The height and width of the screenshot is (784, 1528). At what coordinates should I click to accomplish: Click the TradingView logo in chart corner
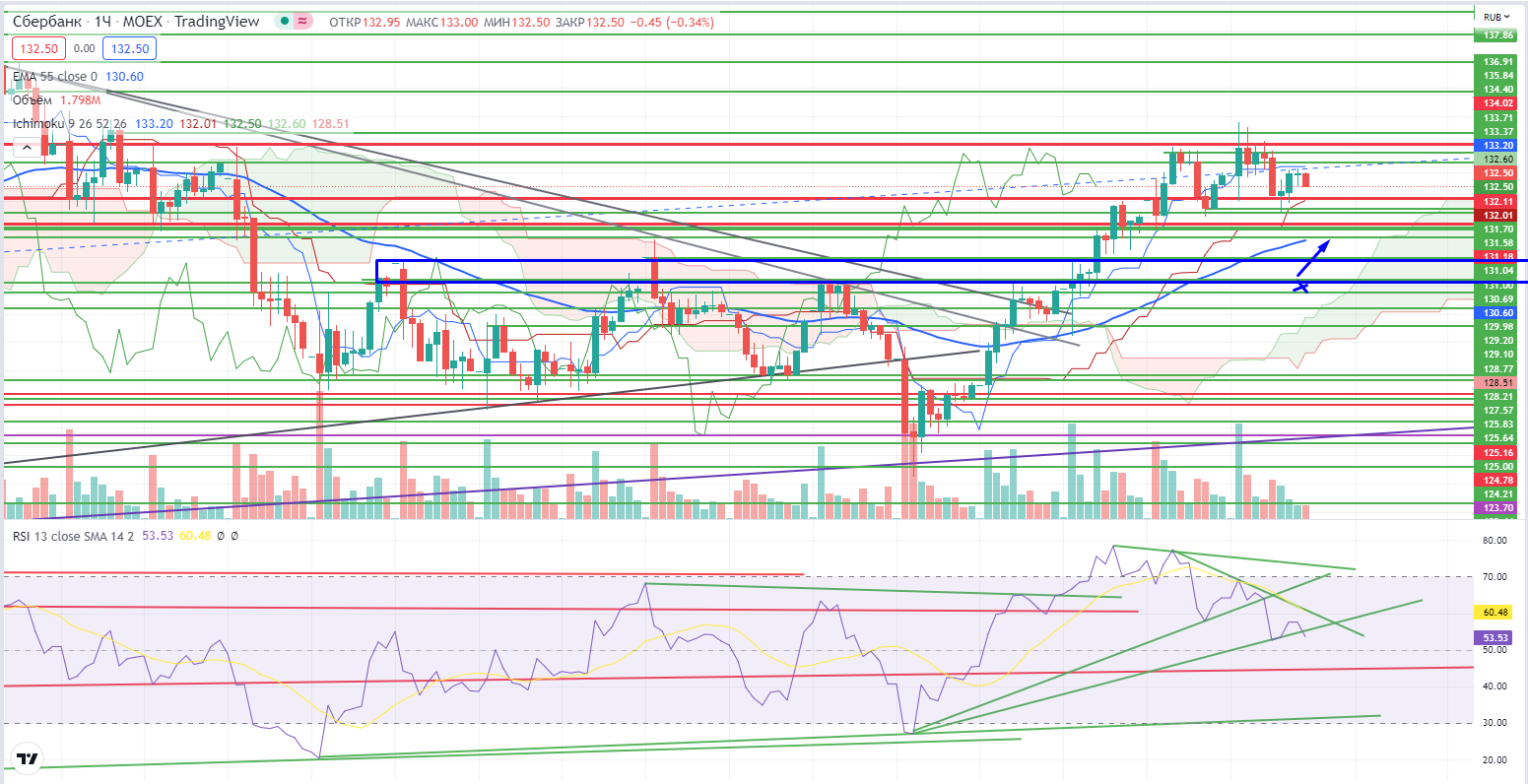coord(28,759)
